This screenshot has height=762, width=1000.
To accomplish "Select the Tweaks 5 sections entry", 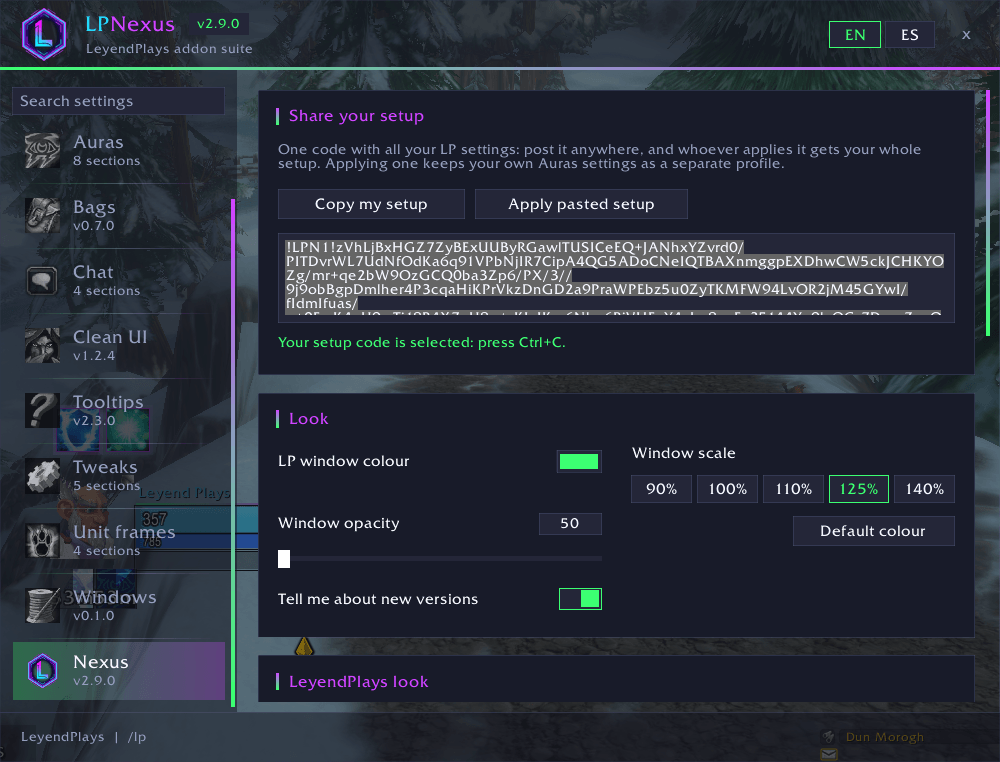I will coord(119,476).
